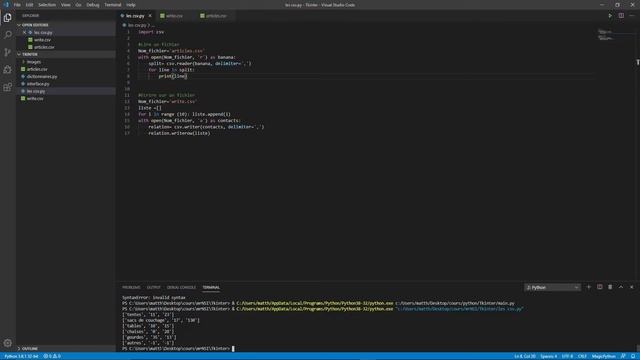Open the Go menu
640x360 pixels.
point(78,5)
